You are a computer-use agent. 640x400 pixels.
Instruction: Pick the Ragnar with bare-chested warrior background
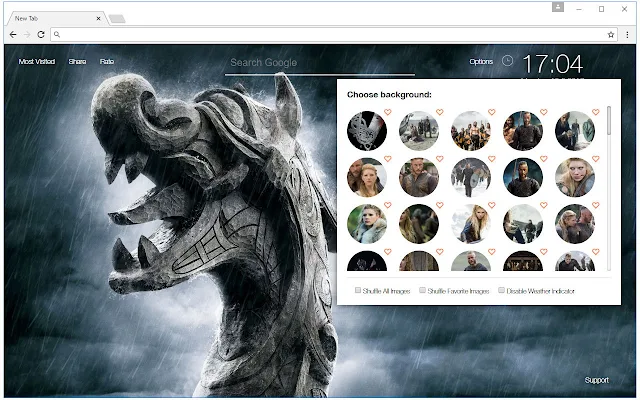(x=523, y=131)
